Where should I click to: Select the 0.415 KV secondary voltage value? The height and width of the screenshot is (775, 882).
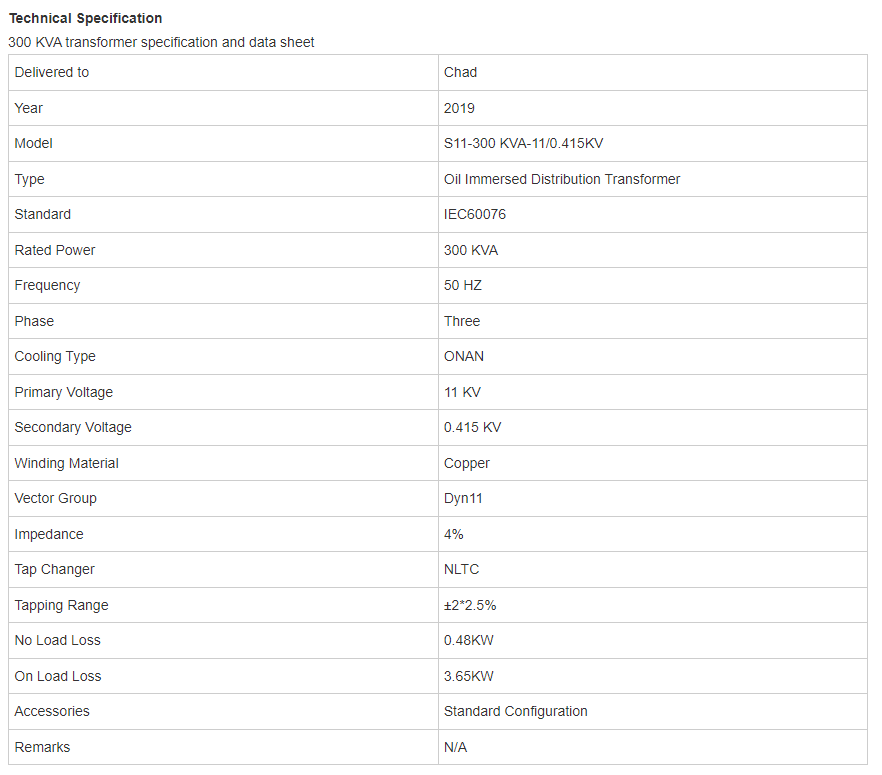[472, 427]
